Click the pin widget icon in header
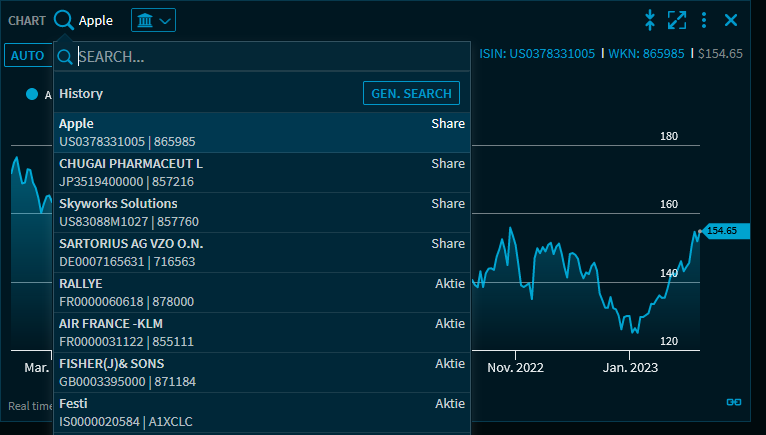766x435 pixels. click(x=650, y=20)
